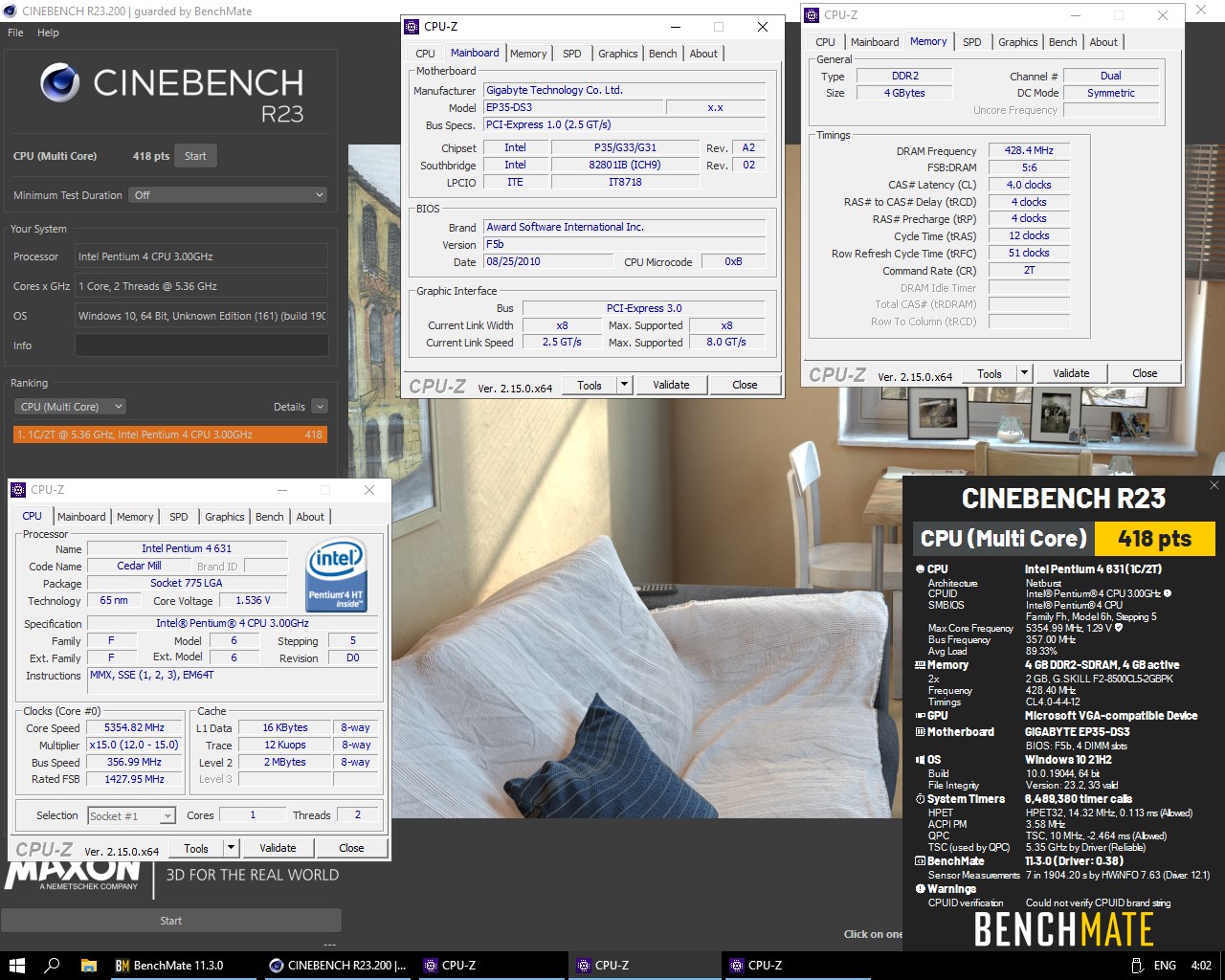Click the CPUID verification warning text
1225x980 pixels.
pos(1098,902)
